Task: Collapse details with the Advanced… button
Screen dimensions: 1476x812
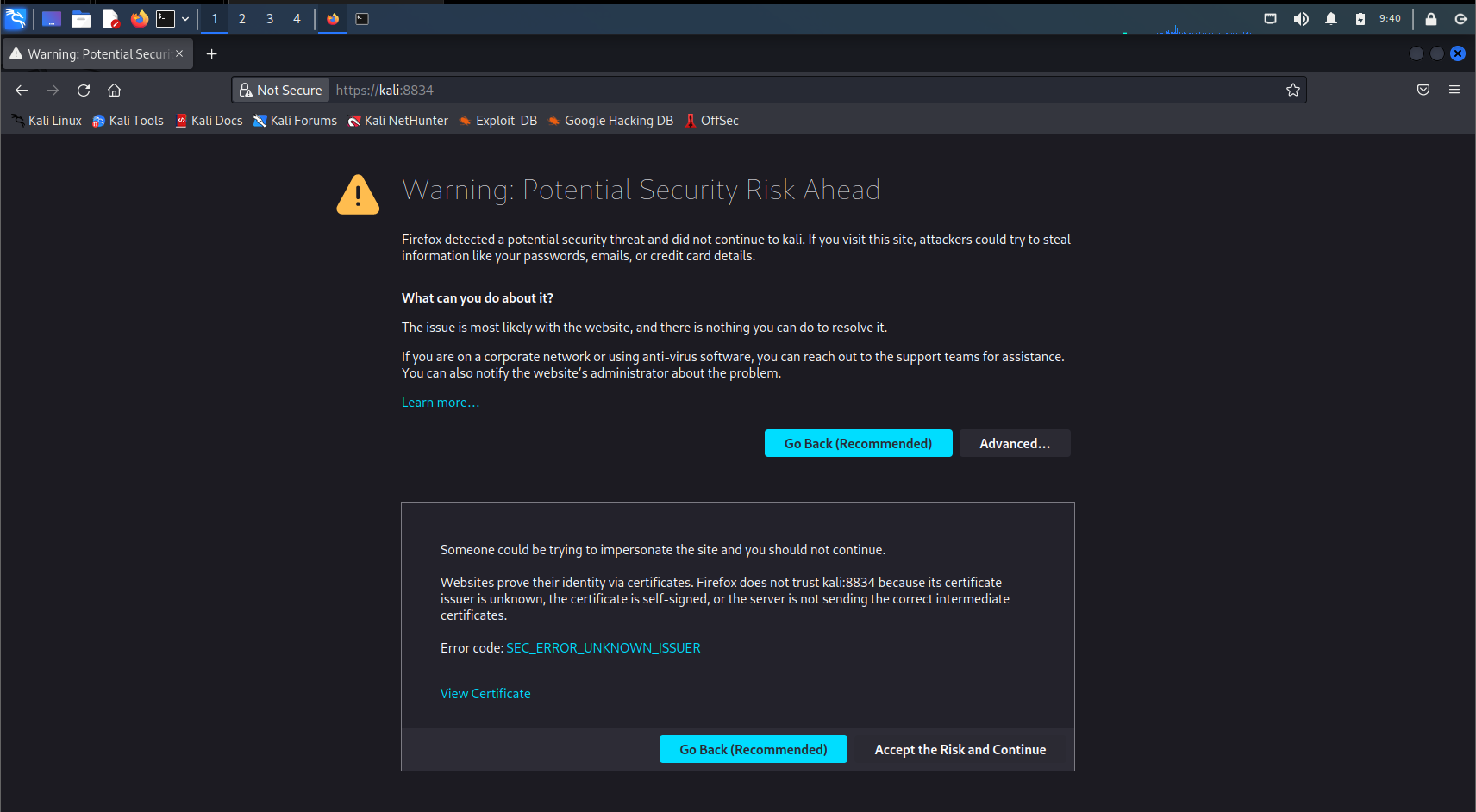Action: tap(1015, 443)
